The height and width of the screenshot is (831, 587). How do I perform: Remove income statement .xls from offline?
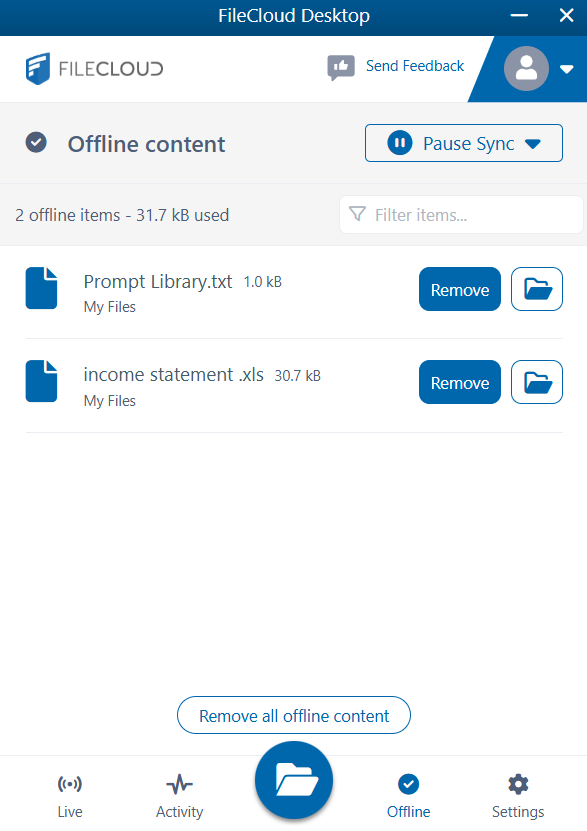(x=460, y=382)
